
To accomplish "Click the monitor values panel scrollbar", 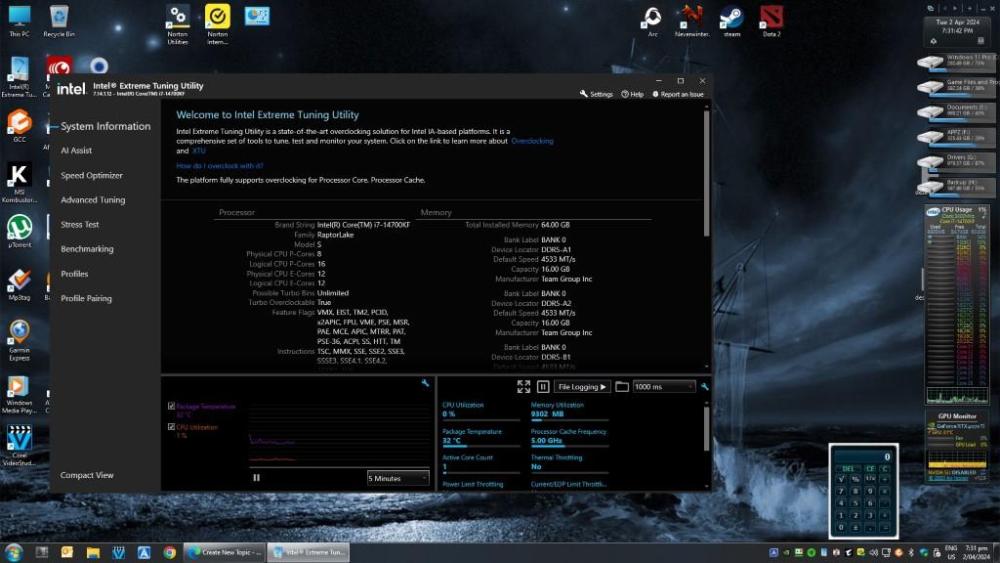I will click(x=706, y=428).
